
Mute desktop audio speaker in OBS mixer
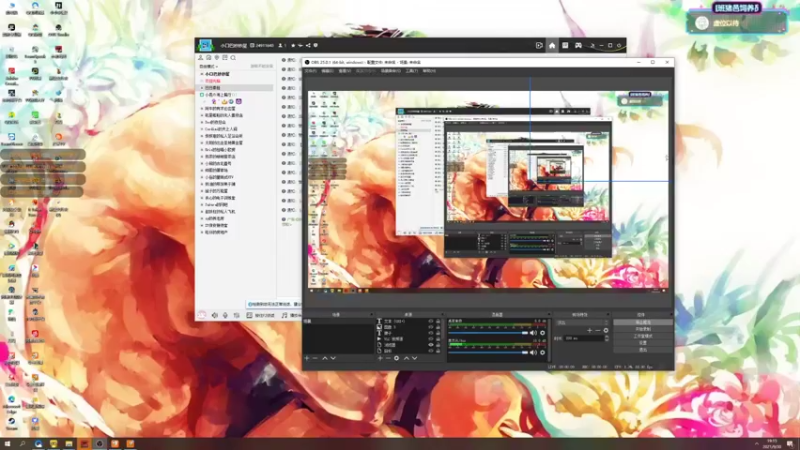click(x=533, y=333)
